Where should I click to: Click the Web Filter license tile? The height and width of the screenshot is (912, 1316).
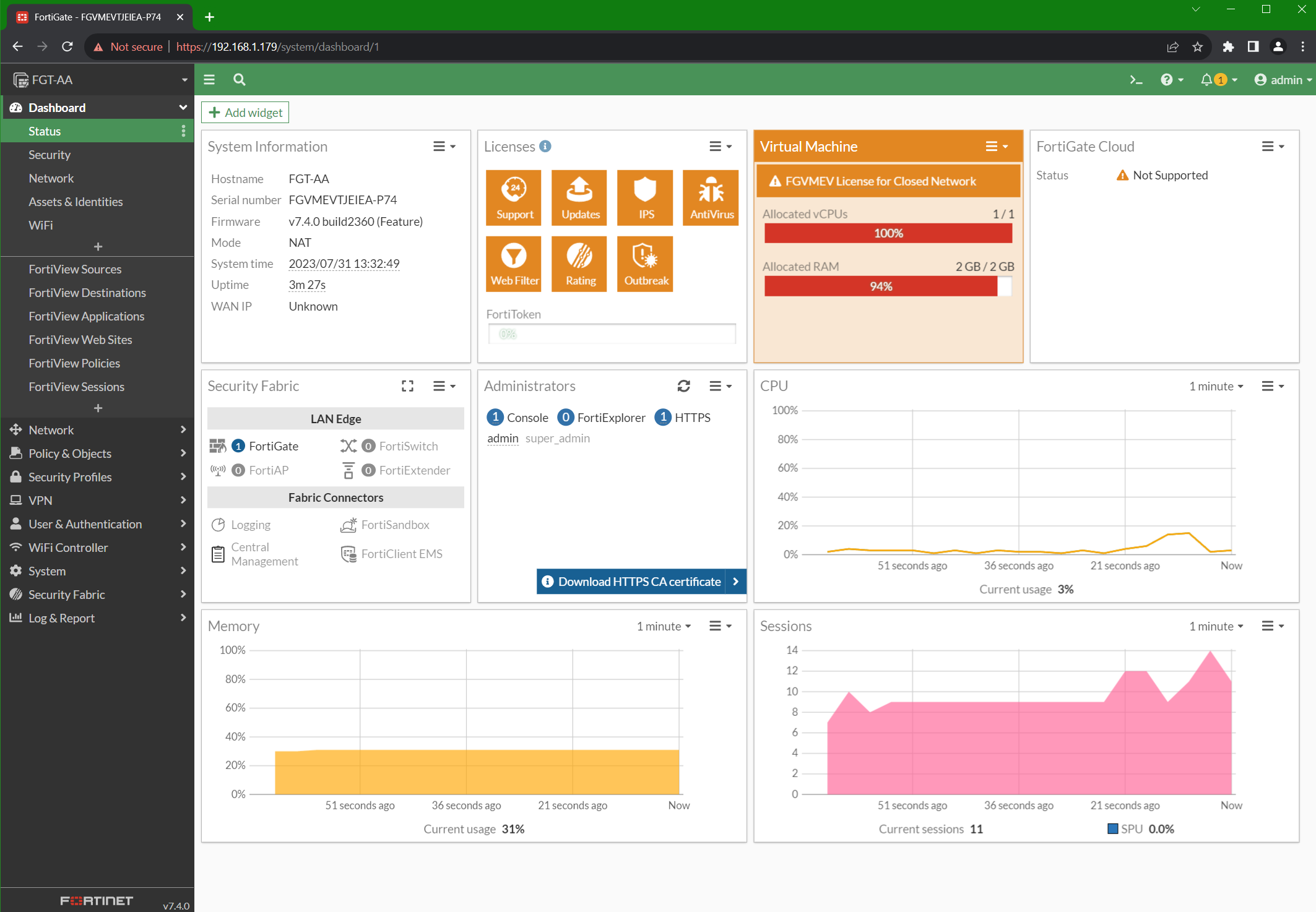514,264
